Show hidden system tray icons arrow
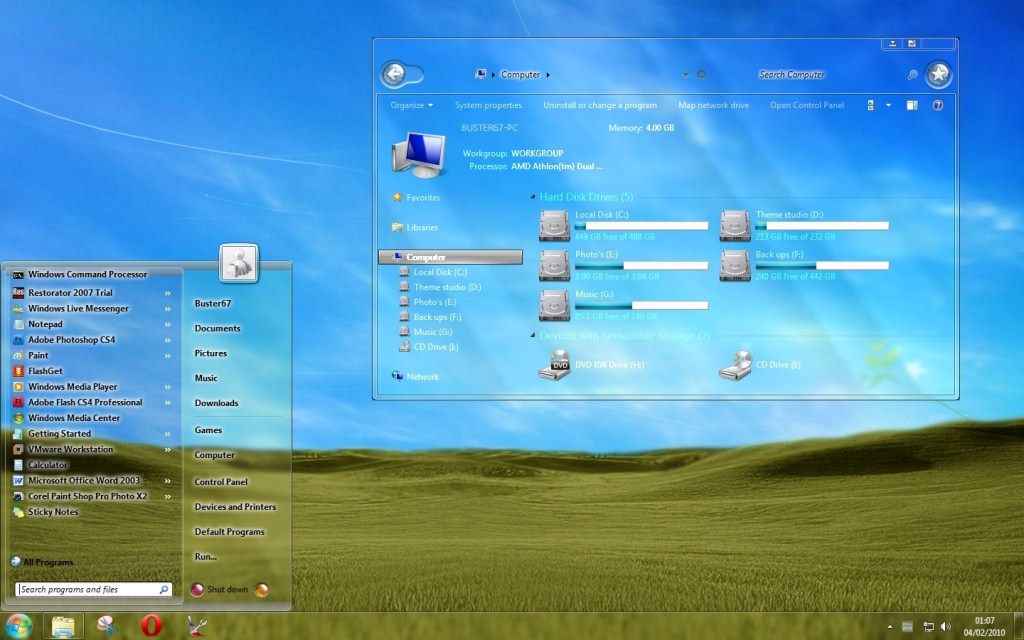The image size is (1024, 640). [889, 627]
